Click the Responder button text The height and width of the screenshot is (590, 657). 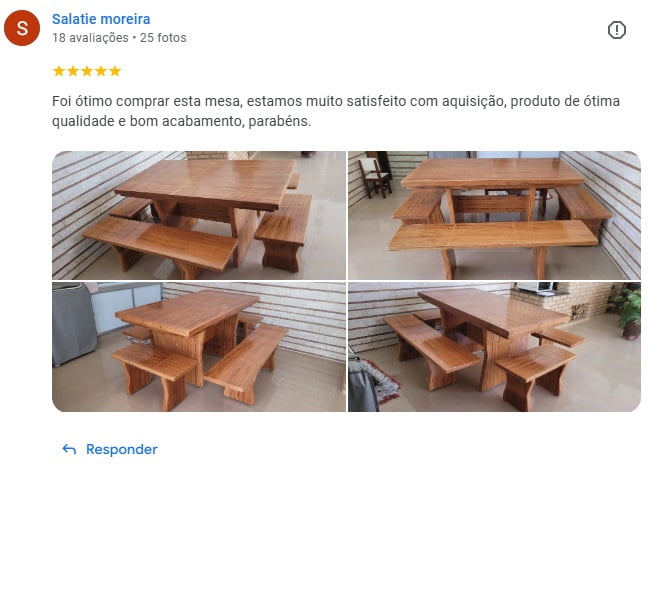[122, 450]
